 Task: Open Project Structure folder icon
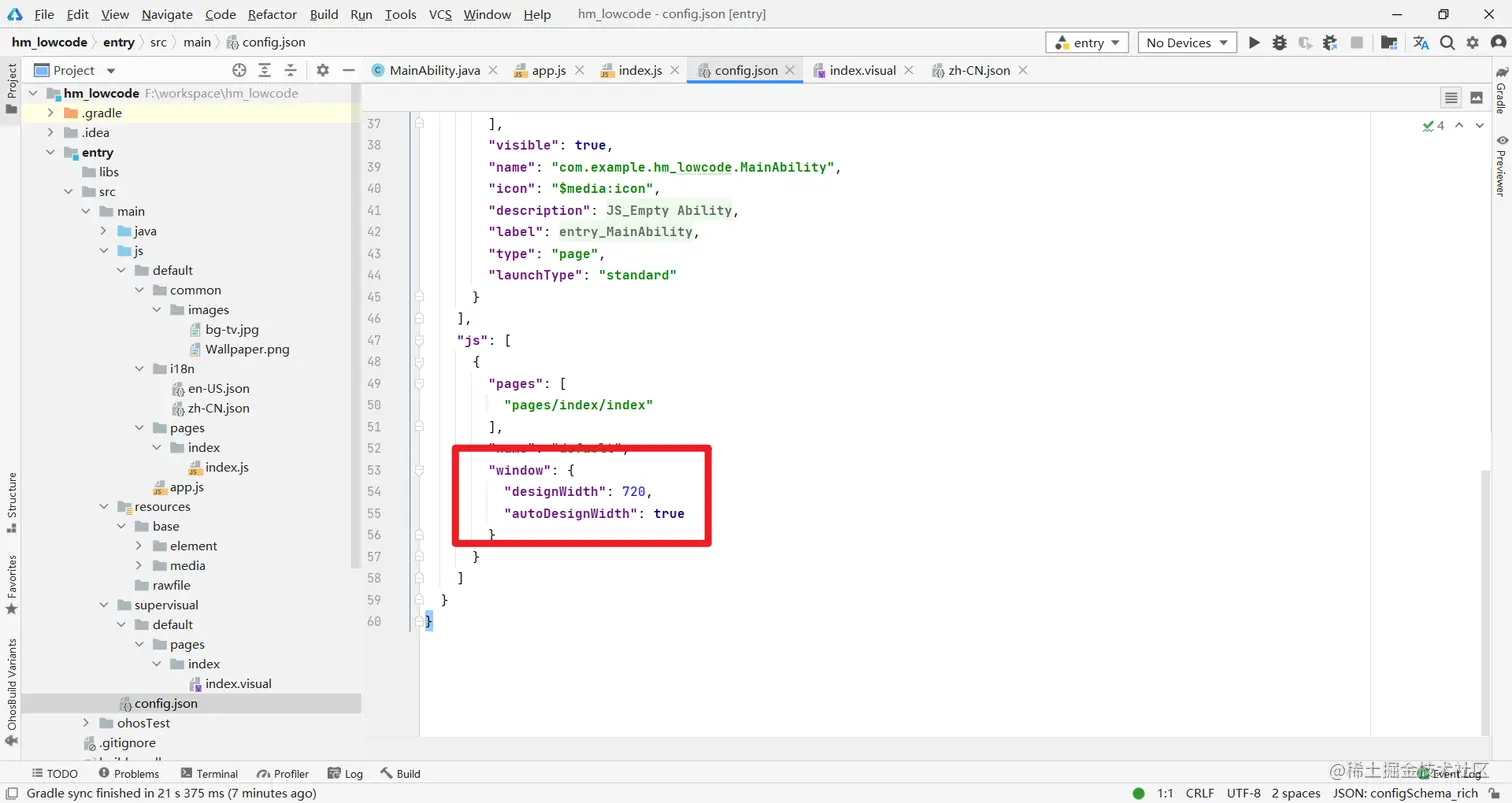pyautogui.click(x=1388, y=43)
